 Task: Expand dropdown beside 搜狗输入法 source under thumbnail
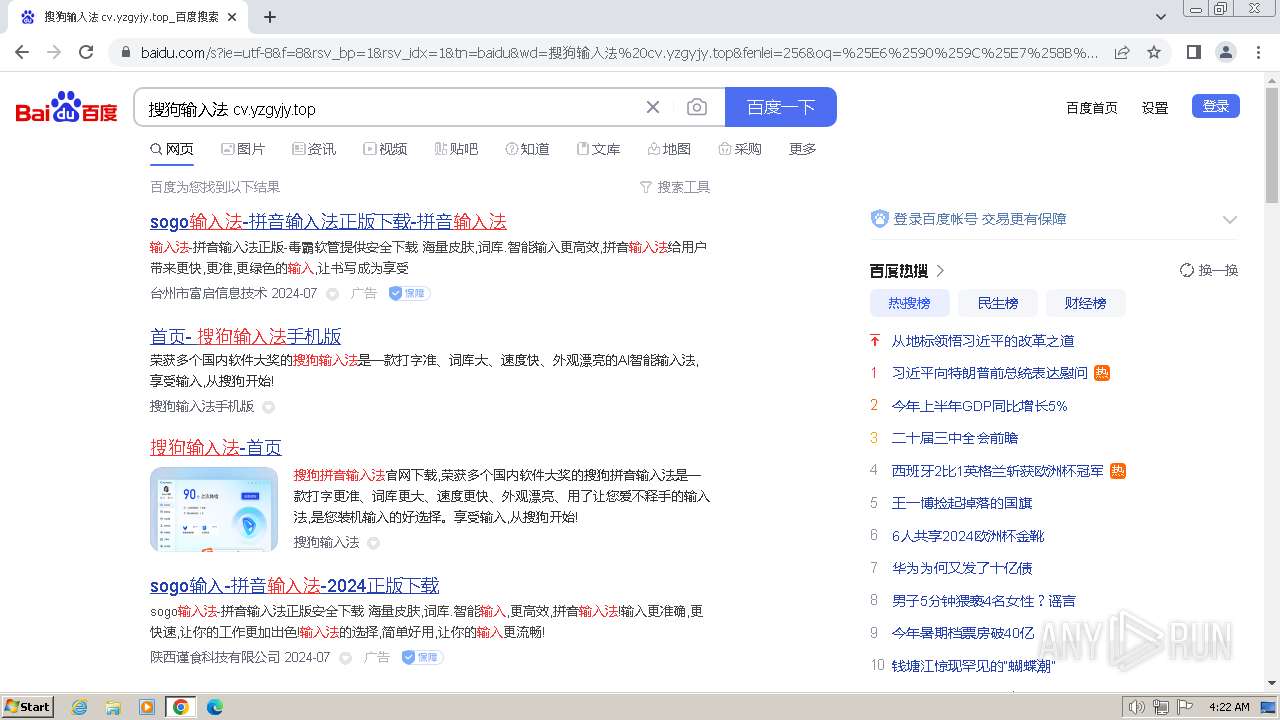[373, 543]
